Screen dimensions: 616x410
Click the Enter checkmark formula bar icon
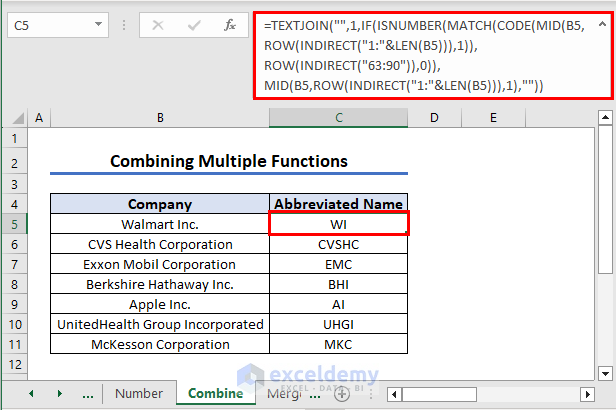point(194,26)
